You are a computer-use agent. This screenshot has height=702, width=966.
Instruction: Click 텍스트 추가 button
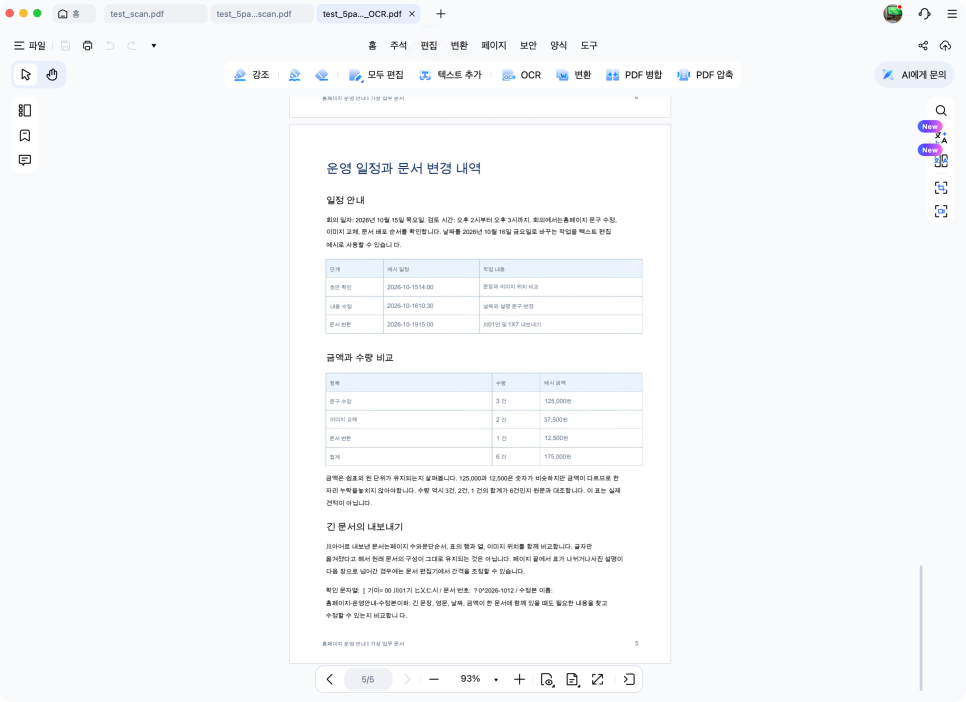coord(450,75)
